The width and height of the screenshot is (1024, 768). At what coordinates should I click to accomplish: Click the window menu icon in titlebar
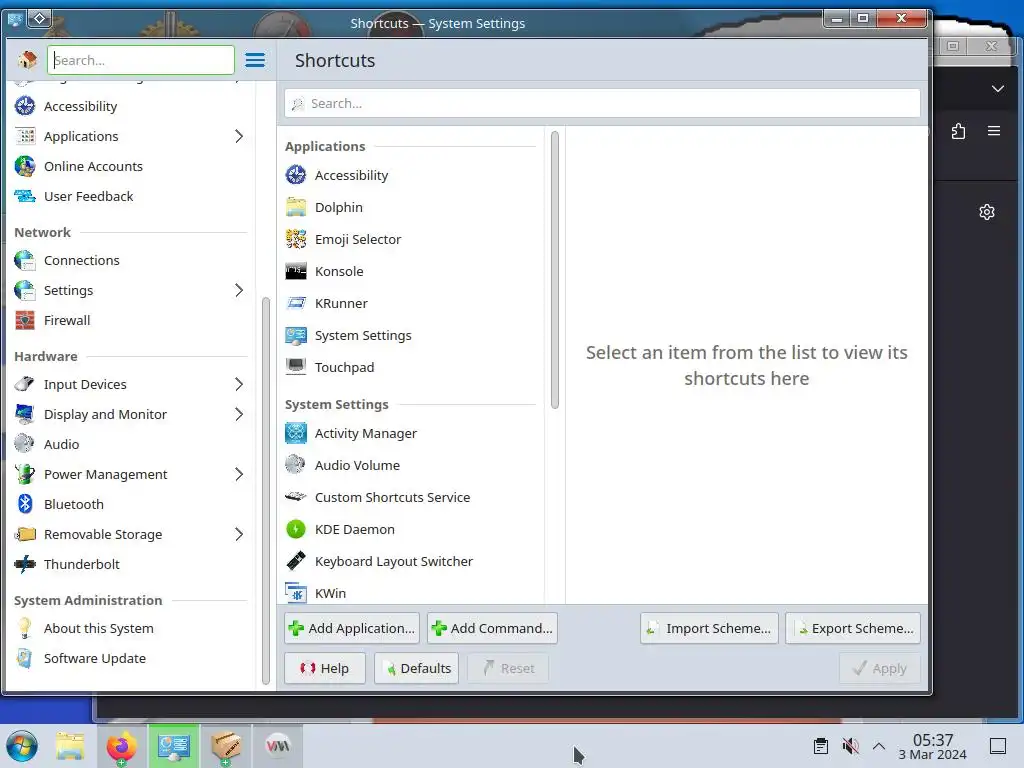(x=14, y=18)
